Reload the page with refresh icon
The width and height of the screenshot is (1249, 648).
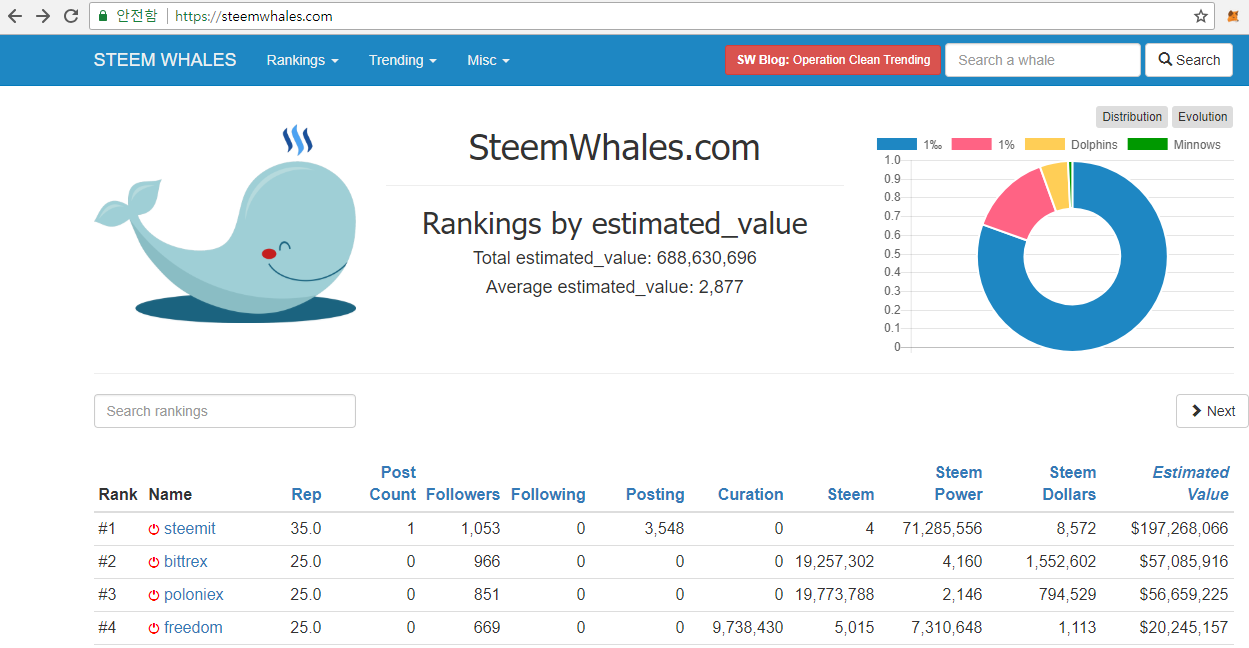pos(71,16)
